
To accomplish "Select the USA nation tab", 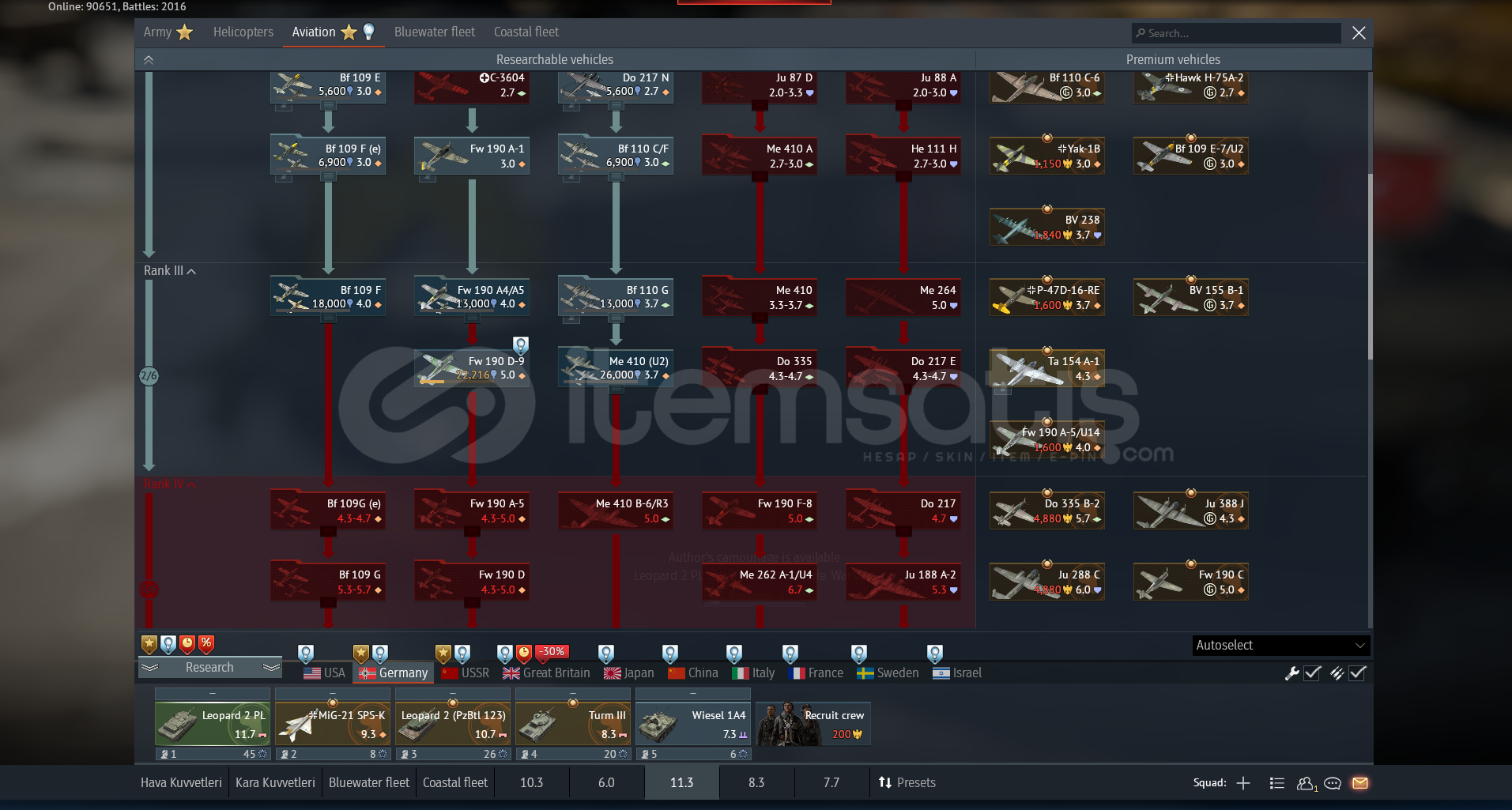I will tap(324, 673).
